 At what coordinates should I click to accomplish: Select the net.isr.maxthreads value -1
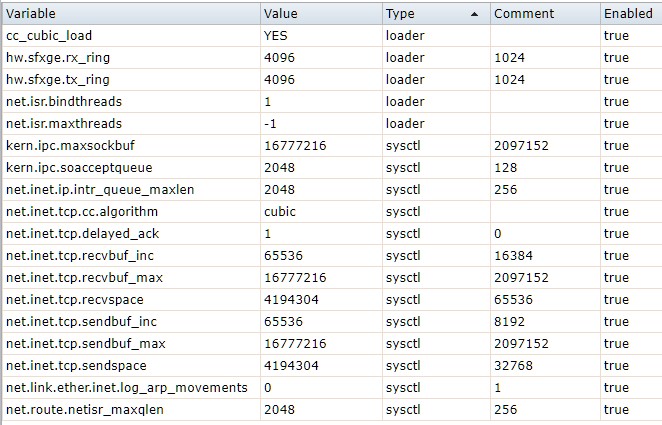pyautogui.click(x=269, y=124)
